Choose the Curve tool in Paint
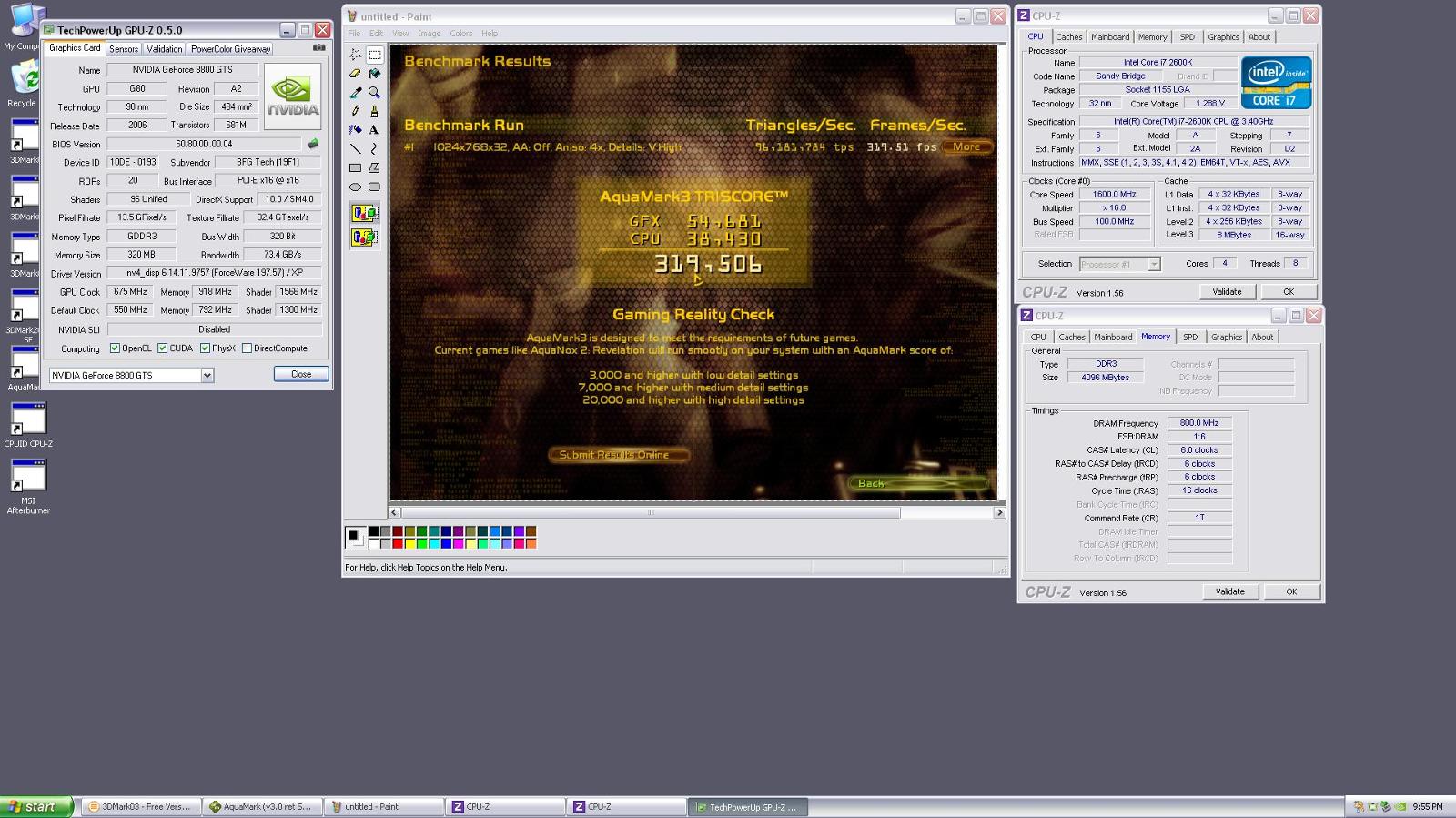1456x818 pixels. pos(374,149)
